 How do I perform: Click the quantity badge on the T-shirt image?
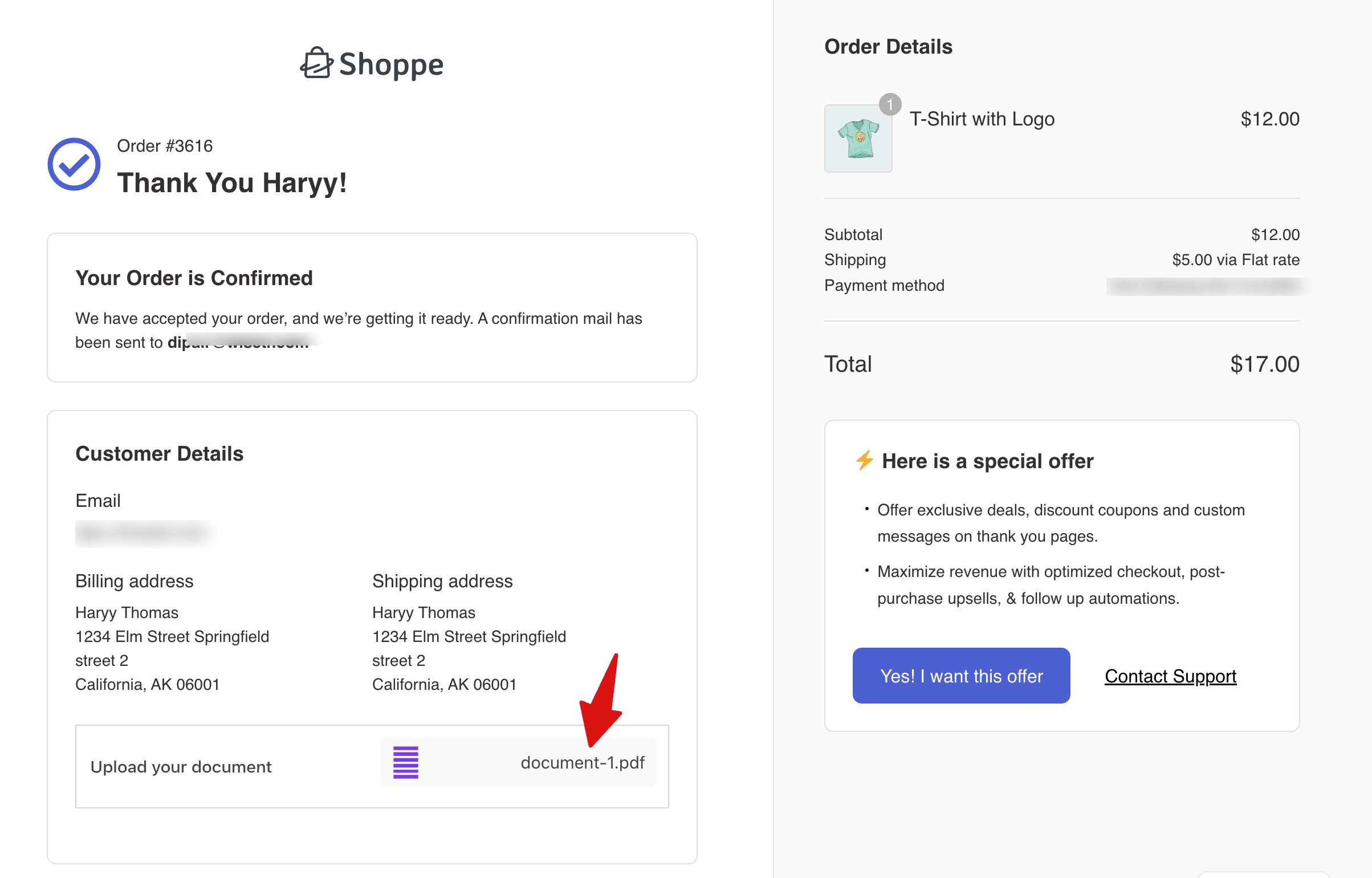click(890, 104)
